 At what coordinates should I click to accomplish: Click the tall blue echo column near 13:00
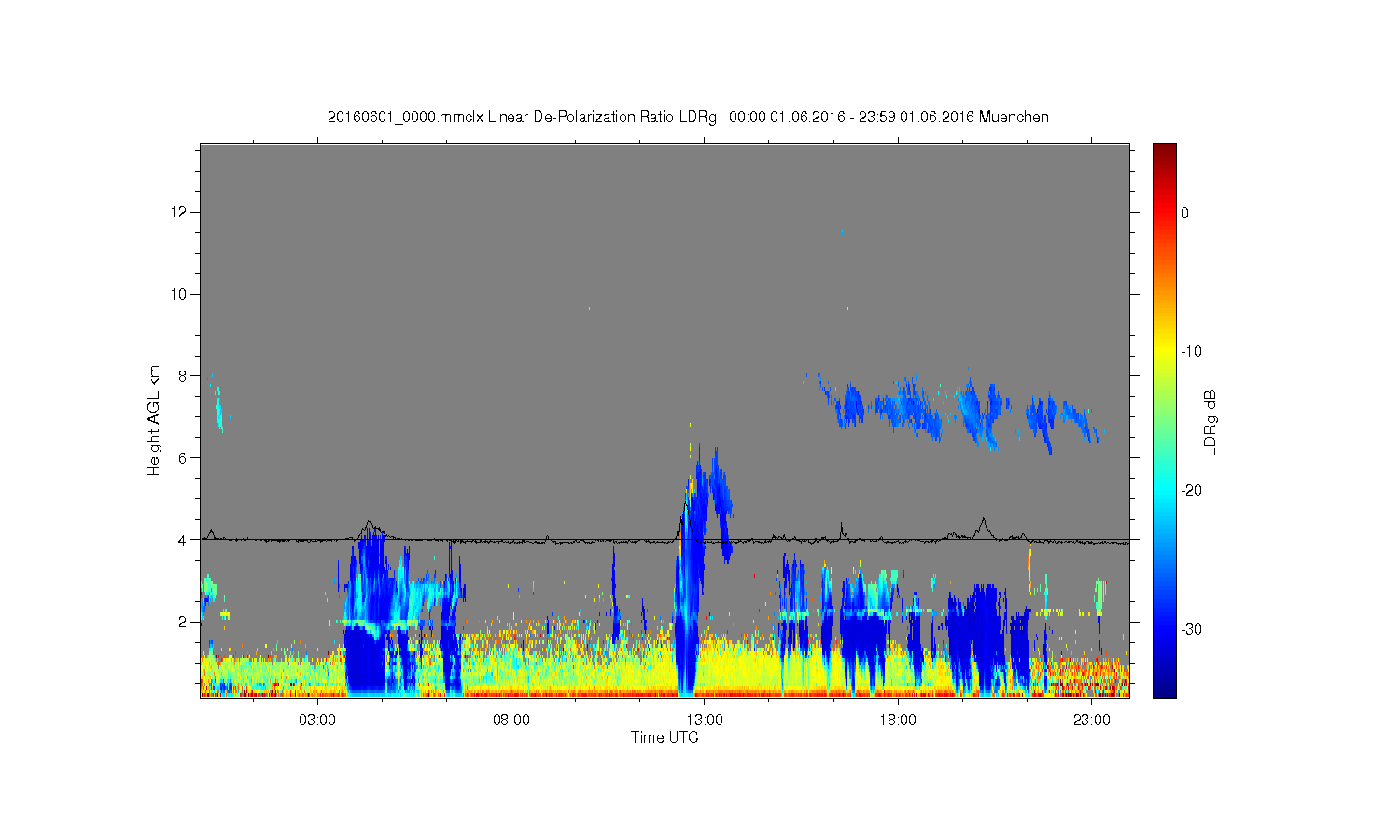coord(689,588)
